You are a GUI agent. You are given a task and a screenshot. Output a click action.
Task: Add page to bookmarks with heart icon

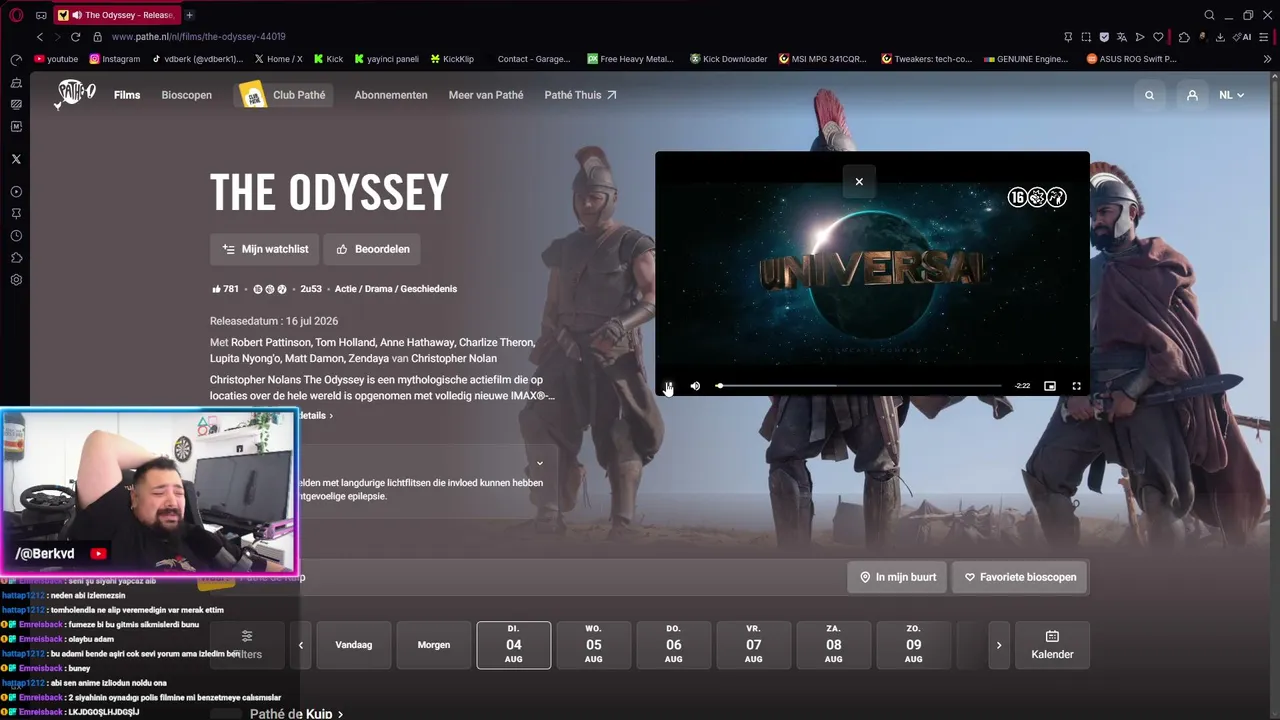point(1158,37)
